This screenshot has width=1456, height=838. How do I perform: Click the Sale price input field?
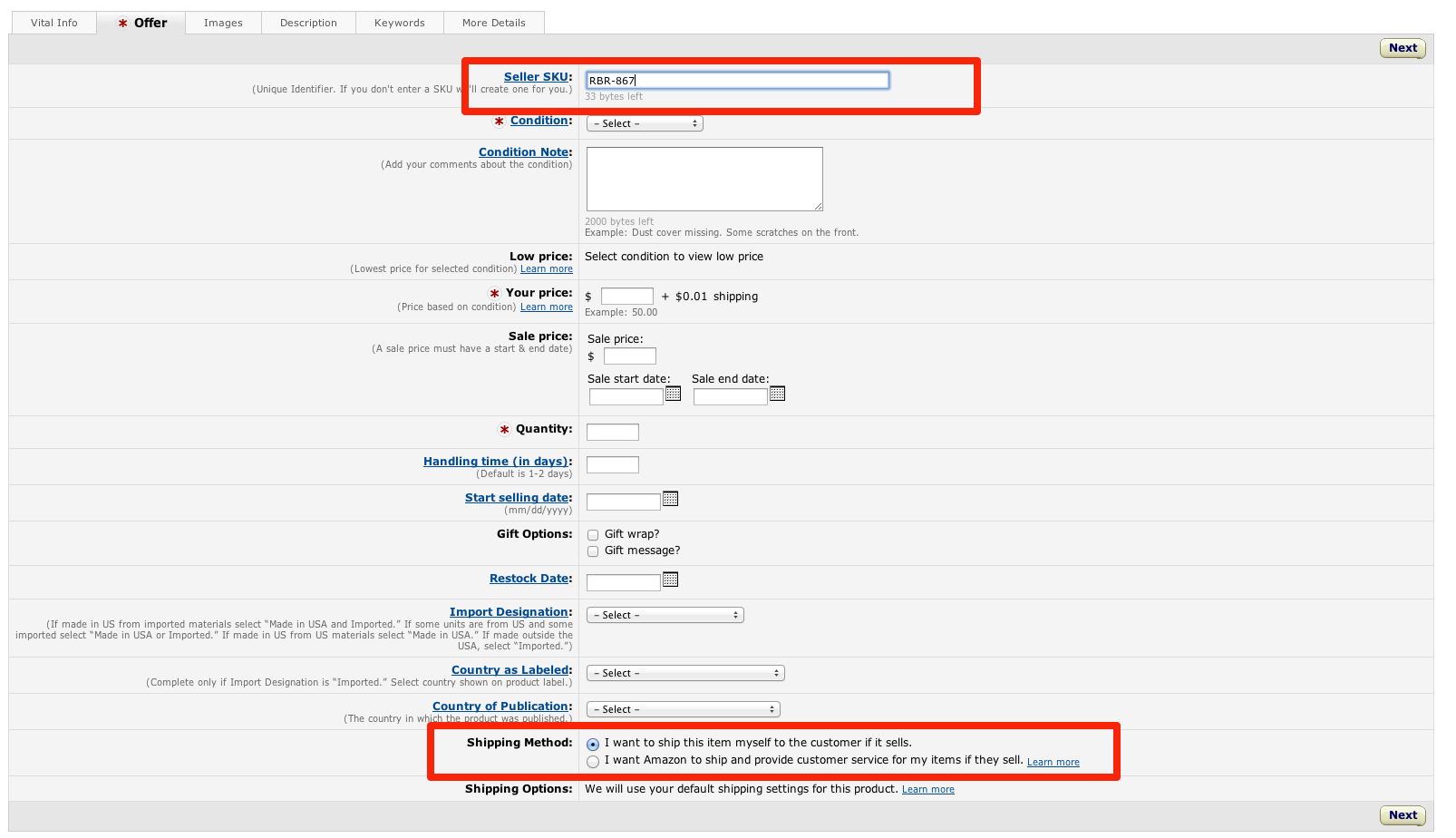[630, 356]
